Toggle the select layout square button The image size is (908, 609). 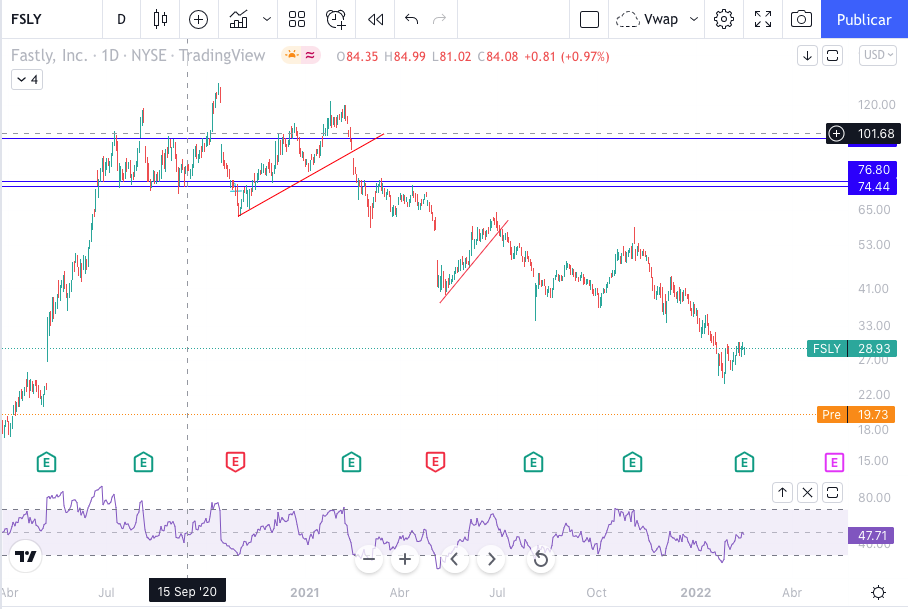(589, 19)
